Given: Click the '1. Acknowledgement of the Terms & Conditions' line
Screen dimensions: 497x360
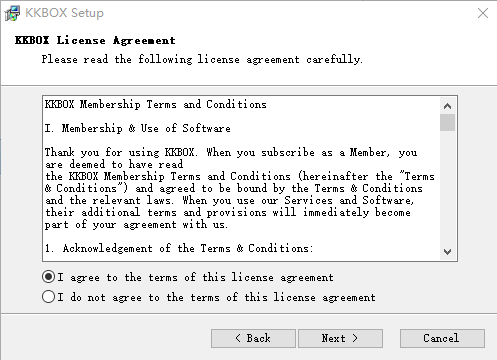Looking at the screenshot, I should 179,248.
